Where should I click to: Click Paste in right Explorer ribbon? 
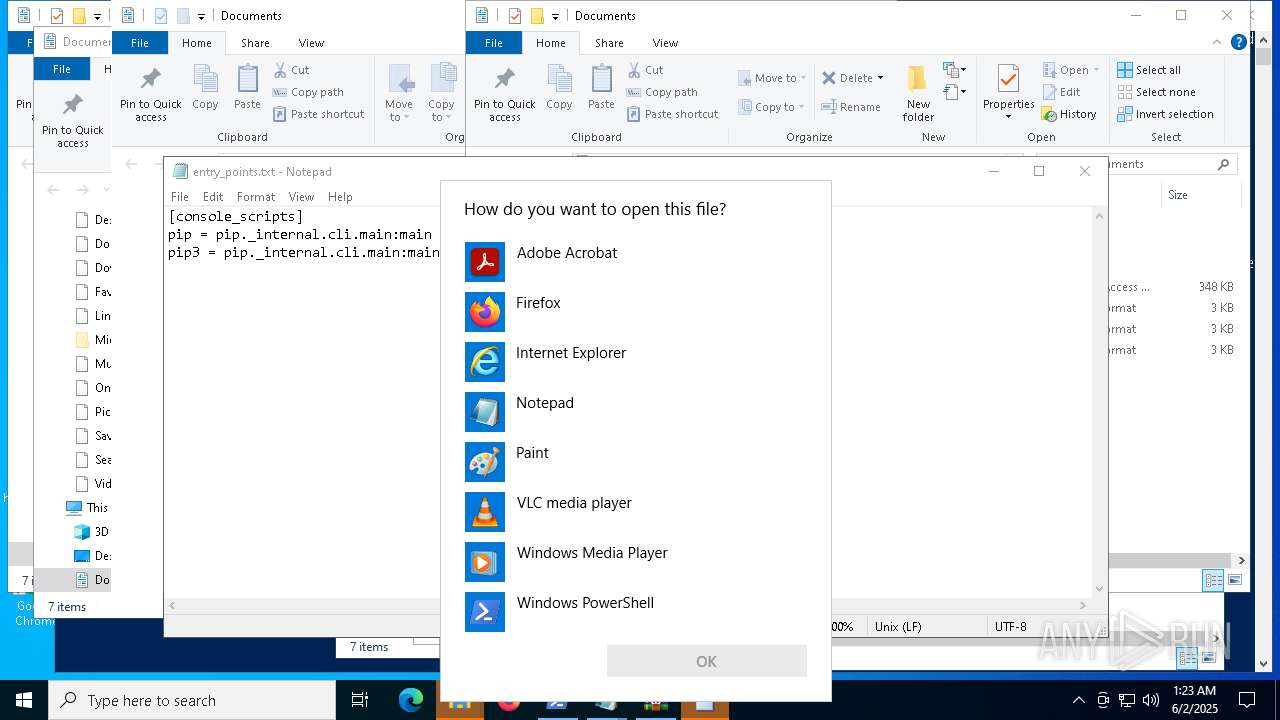[x=601, y=88]
